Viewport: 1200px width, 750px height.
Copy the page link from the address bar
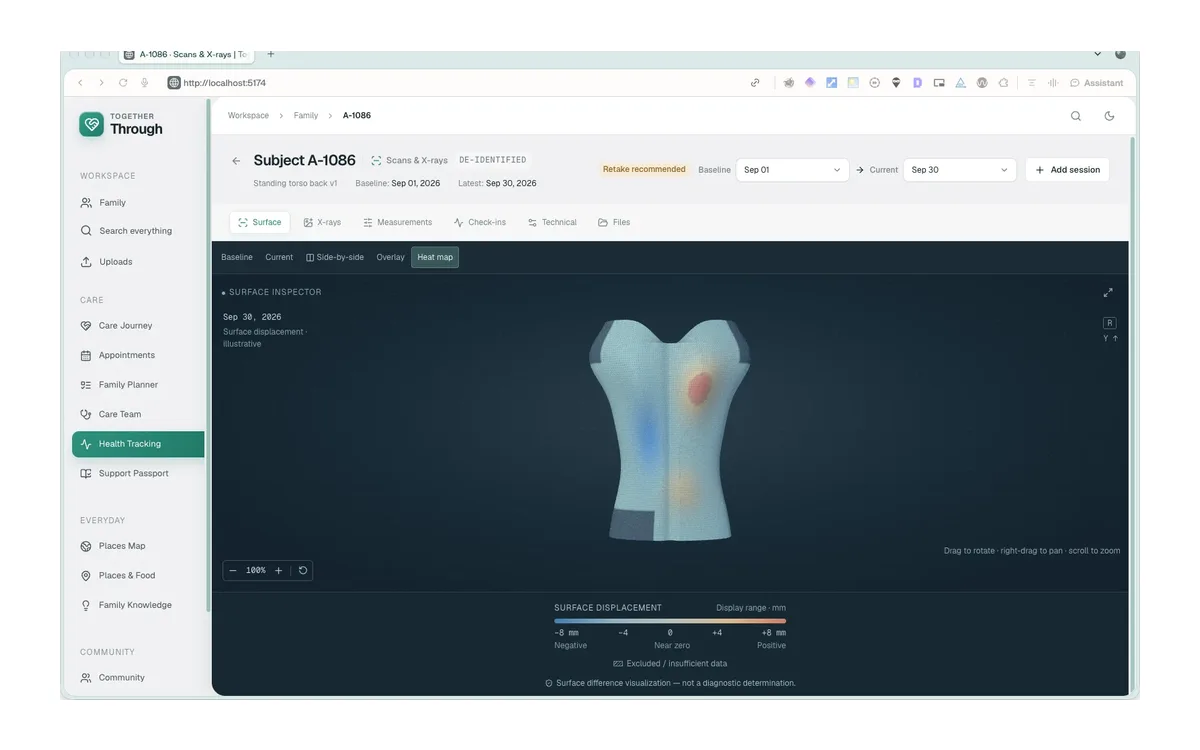click(x=755, y=83)
